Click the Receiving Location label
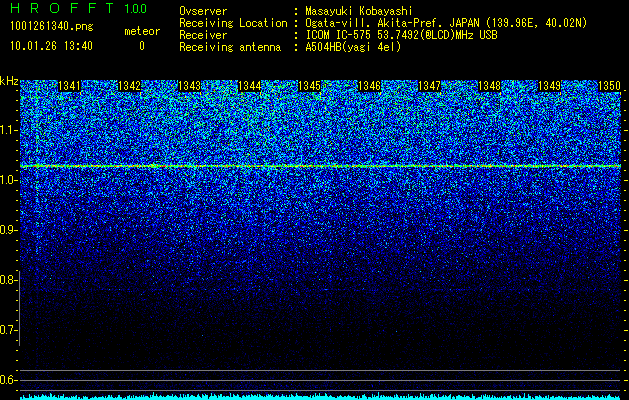 [233, 23]
